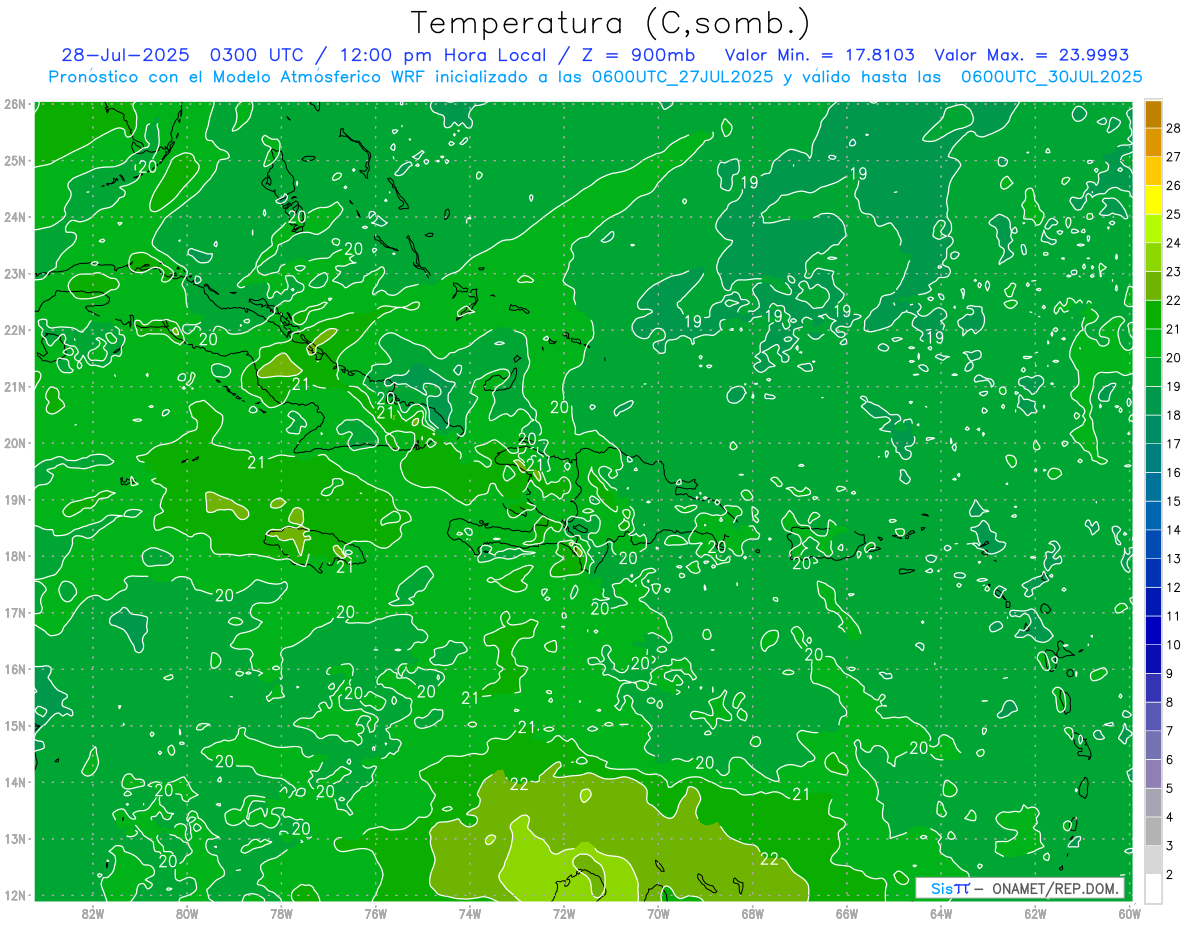Click the '64W' longitude label
Screen dimensions: 1200x927
tap(941, 913)
